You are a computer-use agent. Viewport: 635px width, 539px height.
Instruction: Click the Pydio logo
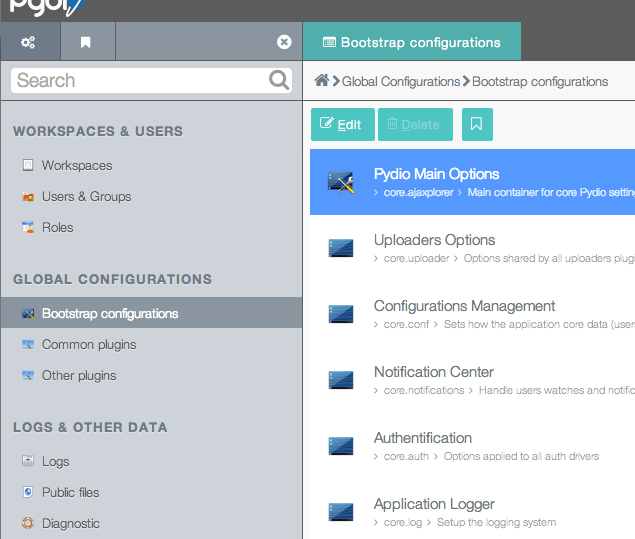[46, 7]
